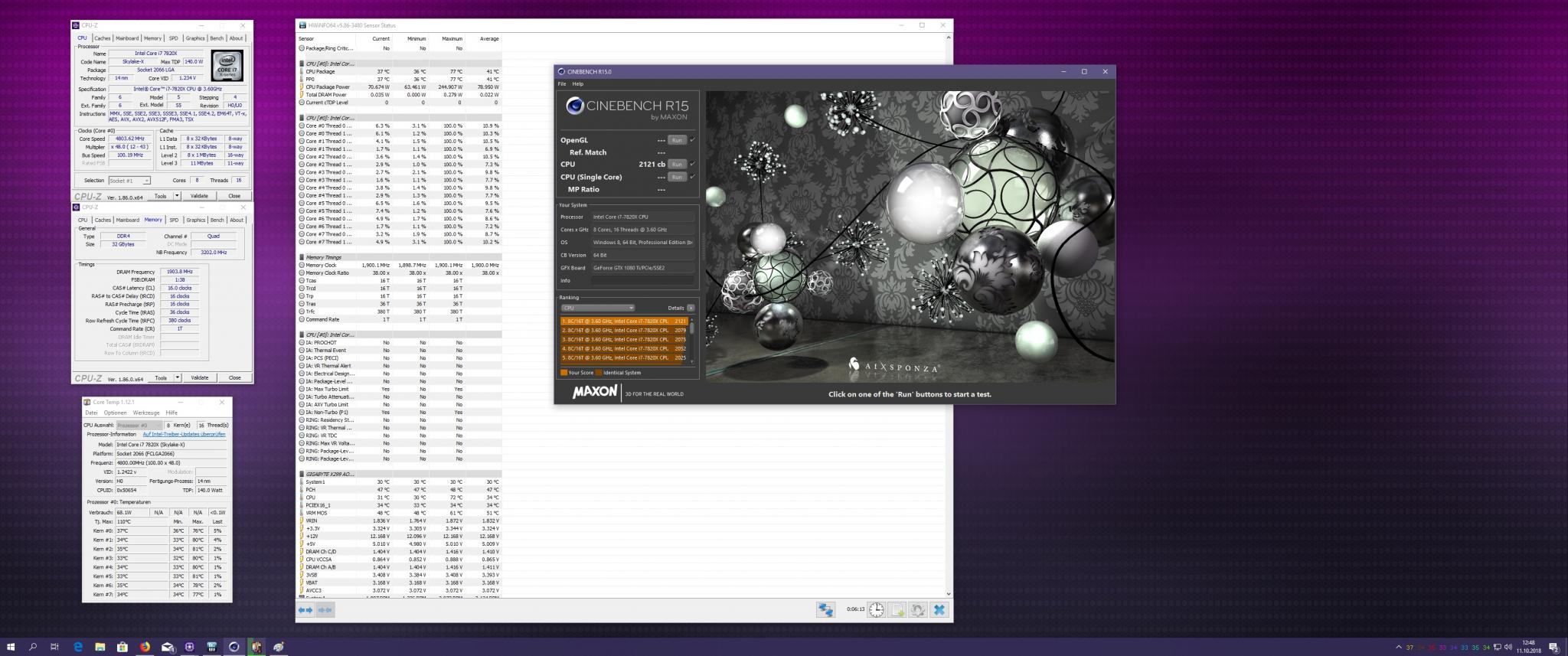Show hidden tray icons chevron
This screenshot has width=1568, height=656.
(x=1399, y=648)
